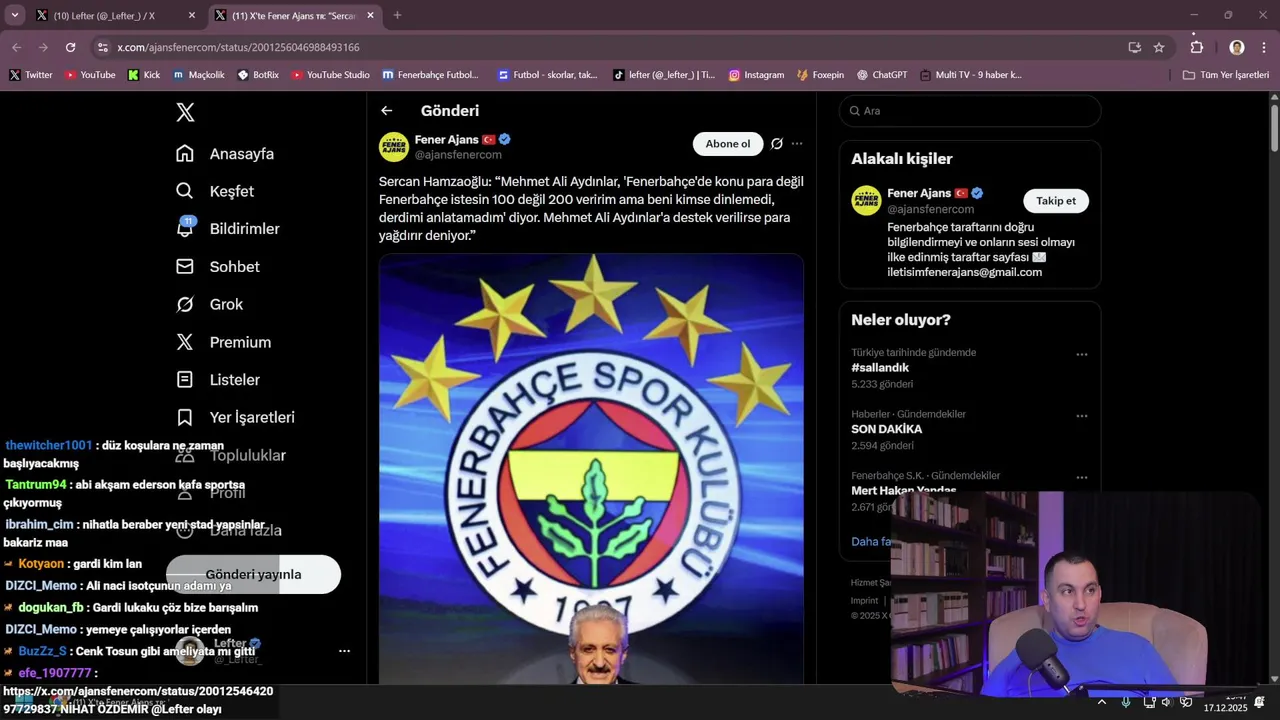Screen dimensions: 1280x720
Task: Open the TikTok lefter bookmark
Action: [664, 75]
